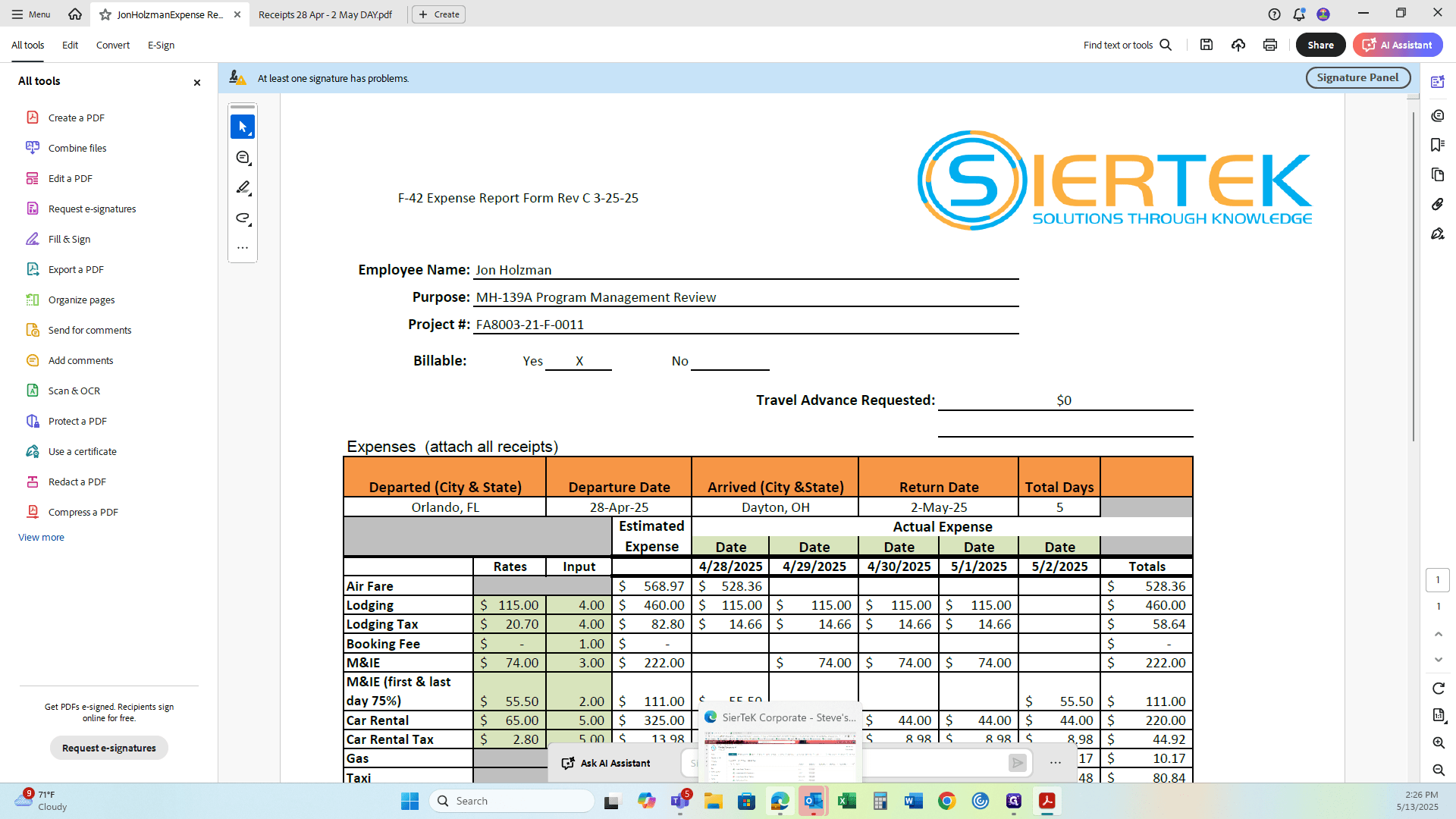Pick the highlighter pen quick tool
This screenshot has width=1456, height=819.
point(243,187)
